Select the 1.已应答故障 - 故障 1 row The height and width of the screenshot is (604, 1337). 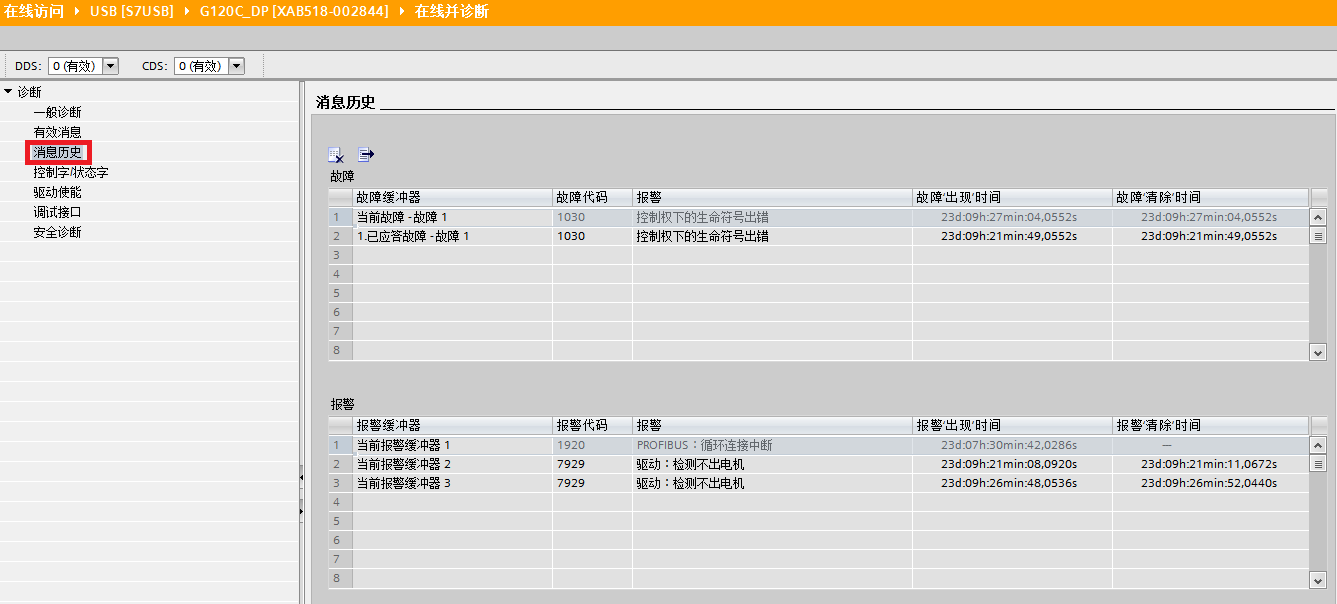coord(818,236)
